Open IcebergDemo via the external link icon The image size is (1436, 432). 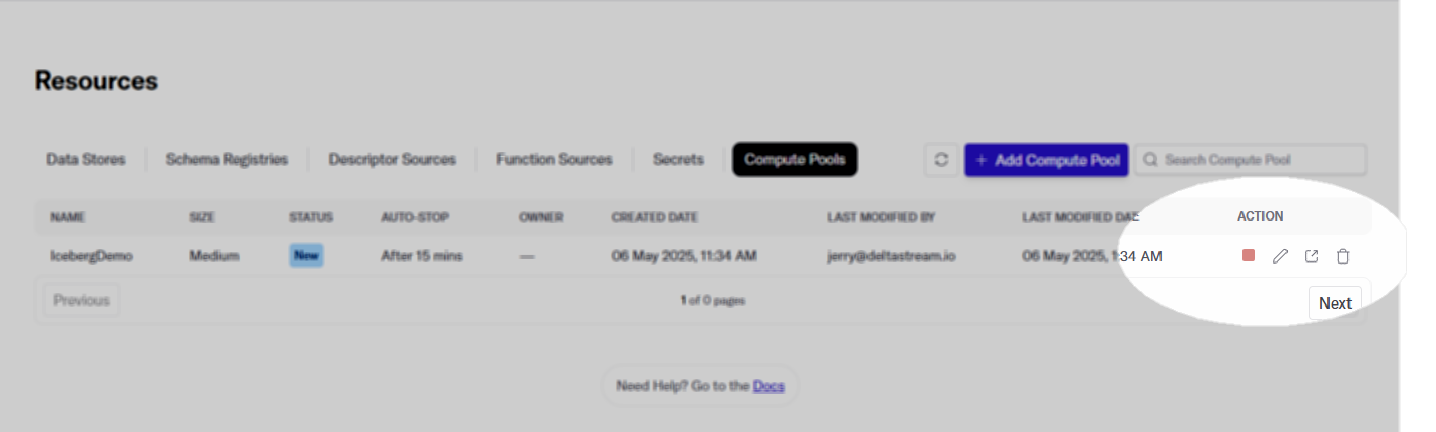tap(1311, 256)
